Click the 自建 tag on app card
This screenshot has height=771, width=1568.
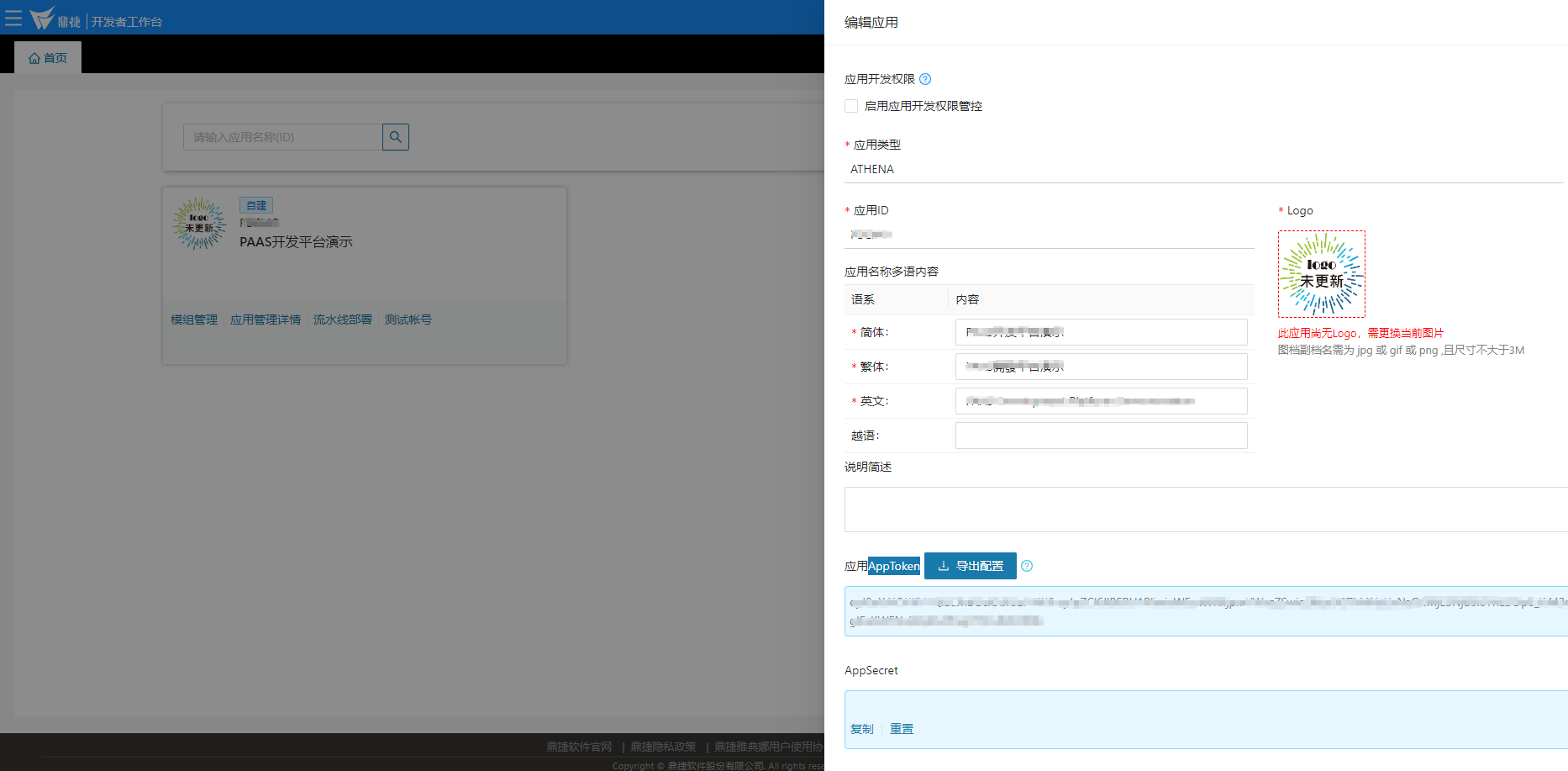point(256,205)
